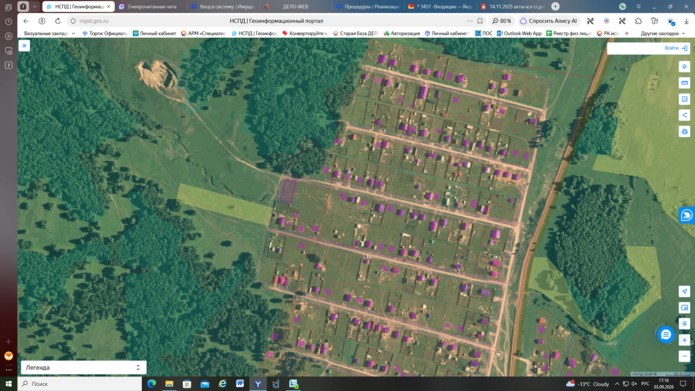Open Microsoft Edge from the taskbar
The height and width of the screenshot is (391, 695).
[152, 384]
